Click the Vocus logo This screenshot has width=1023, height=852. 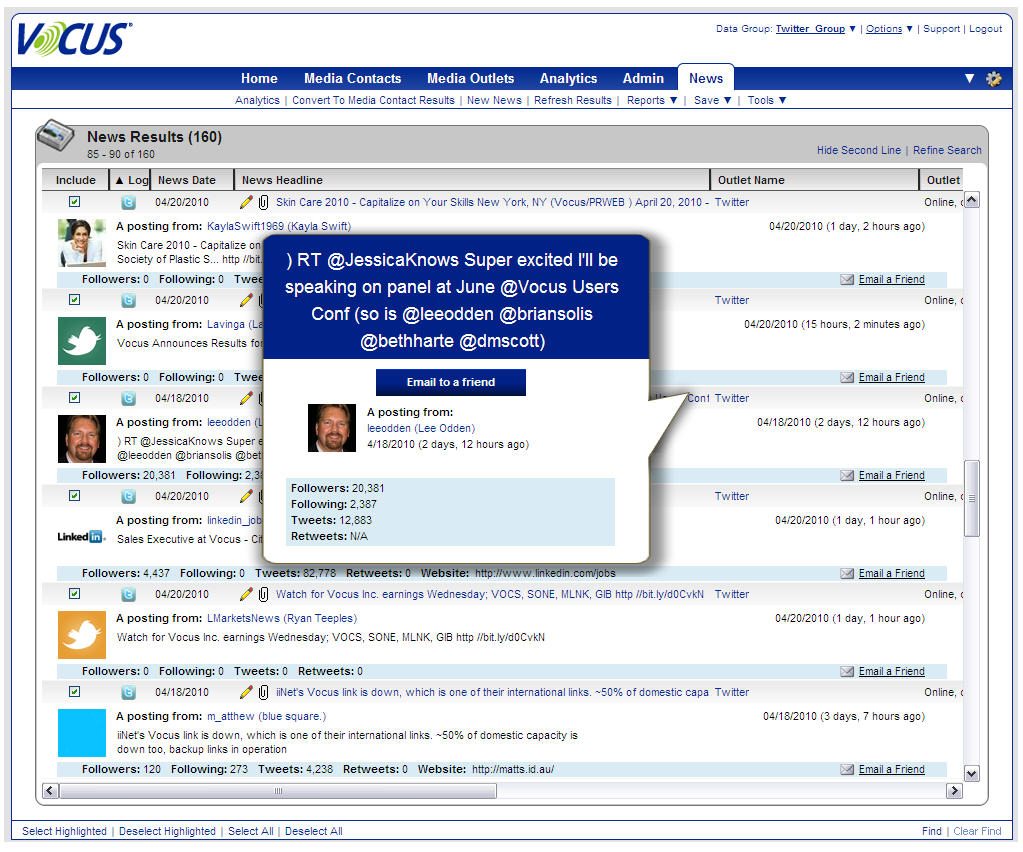click(74, 38)
